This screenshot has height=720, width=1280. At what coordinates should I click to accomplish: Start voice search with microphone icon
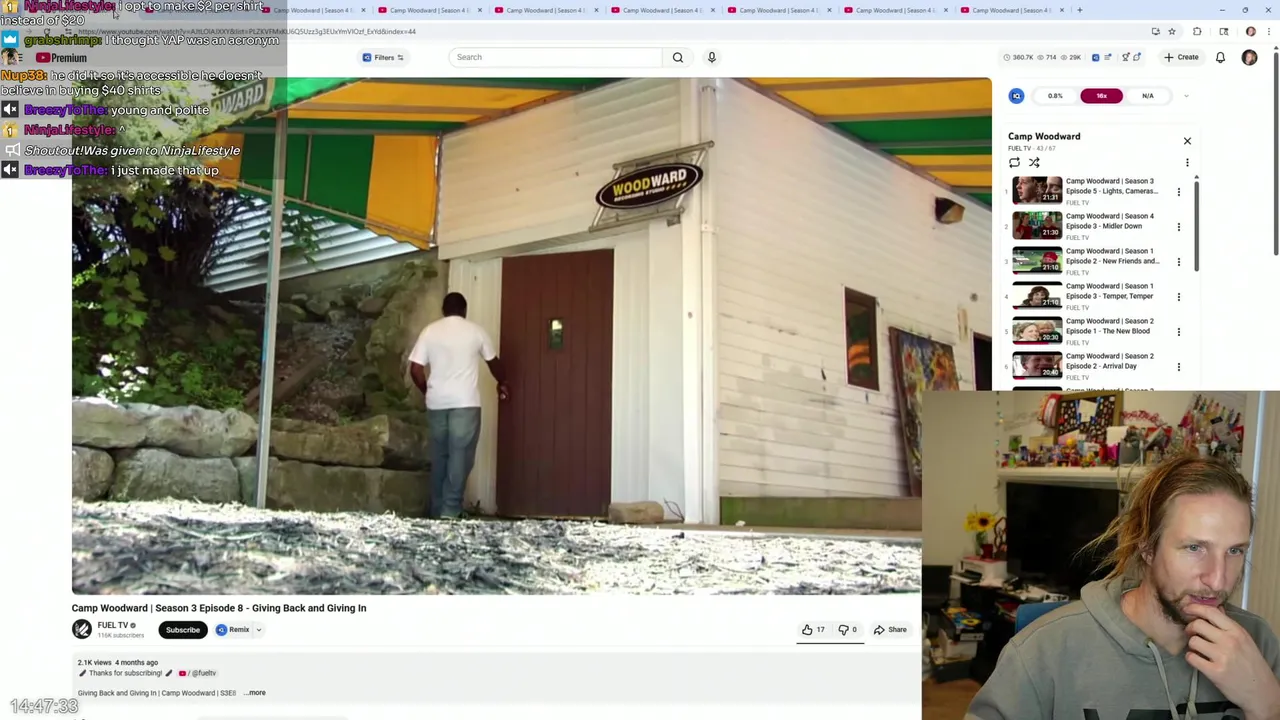pos(712,57)
